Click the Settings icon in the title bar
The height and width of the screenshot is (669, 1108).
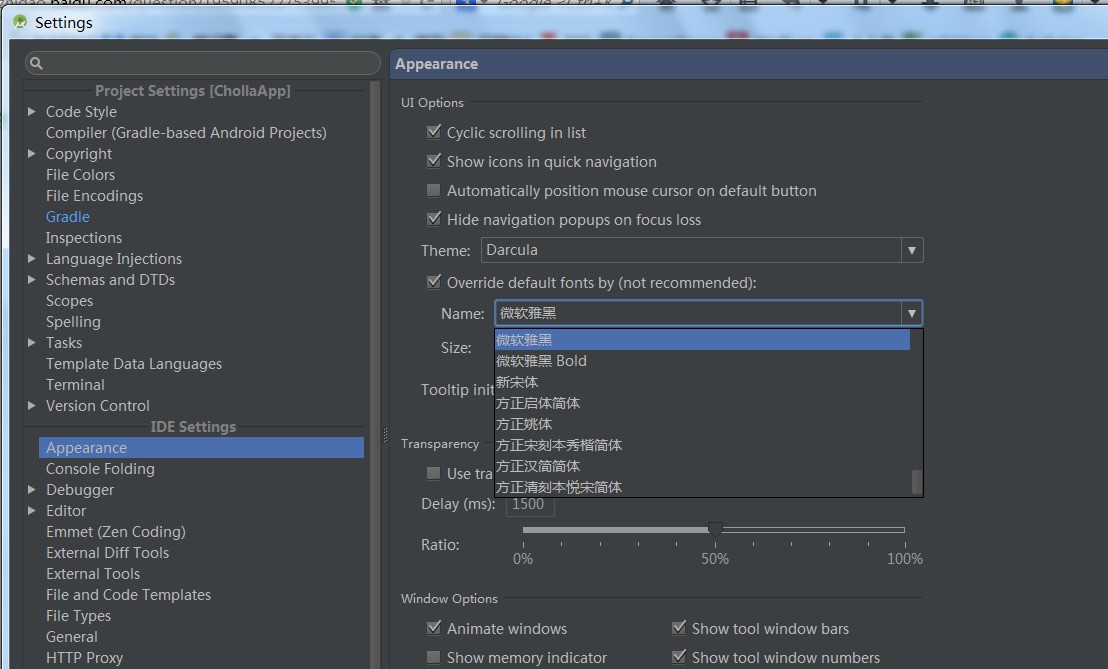18,21
